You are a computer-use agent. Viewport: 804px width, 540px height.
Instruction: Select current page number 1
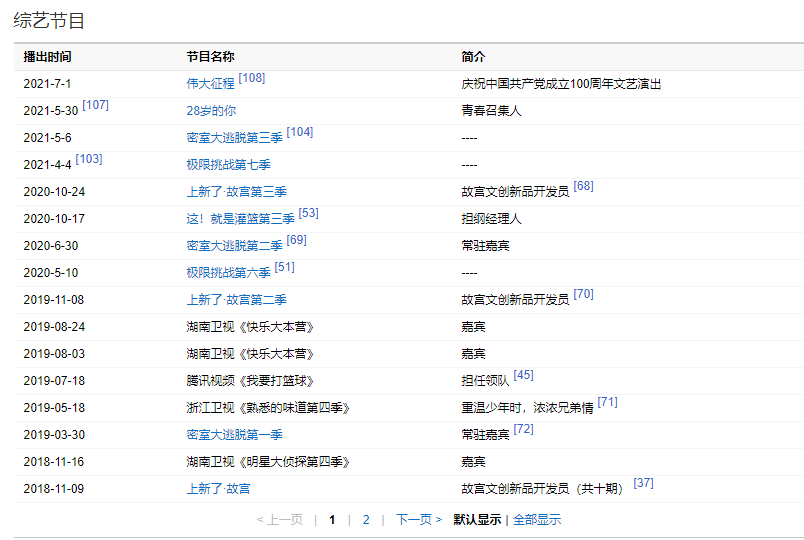pyautogui.click(x=332, y=520)
